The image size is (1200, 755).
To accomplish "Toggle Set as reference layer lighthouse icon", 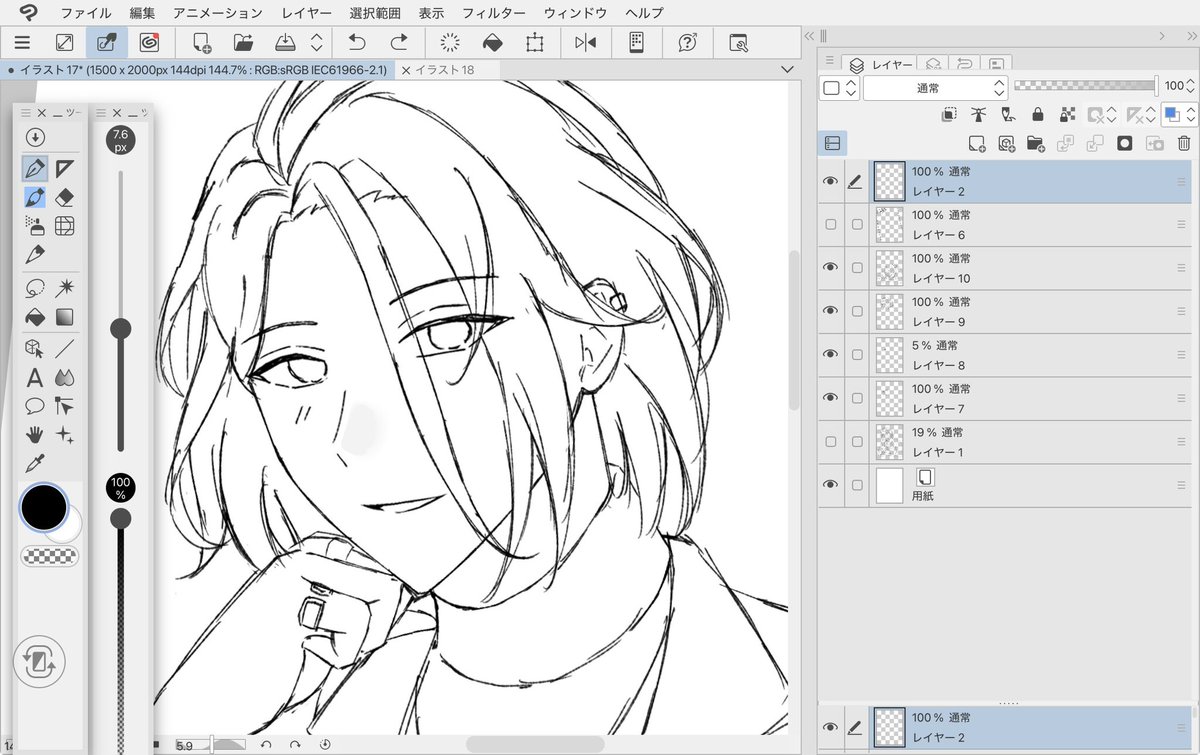I will [978, 115].
